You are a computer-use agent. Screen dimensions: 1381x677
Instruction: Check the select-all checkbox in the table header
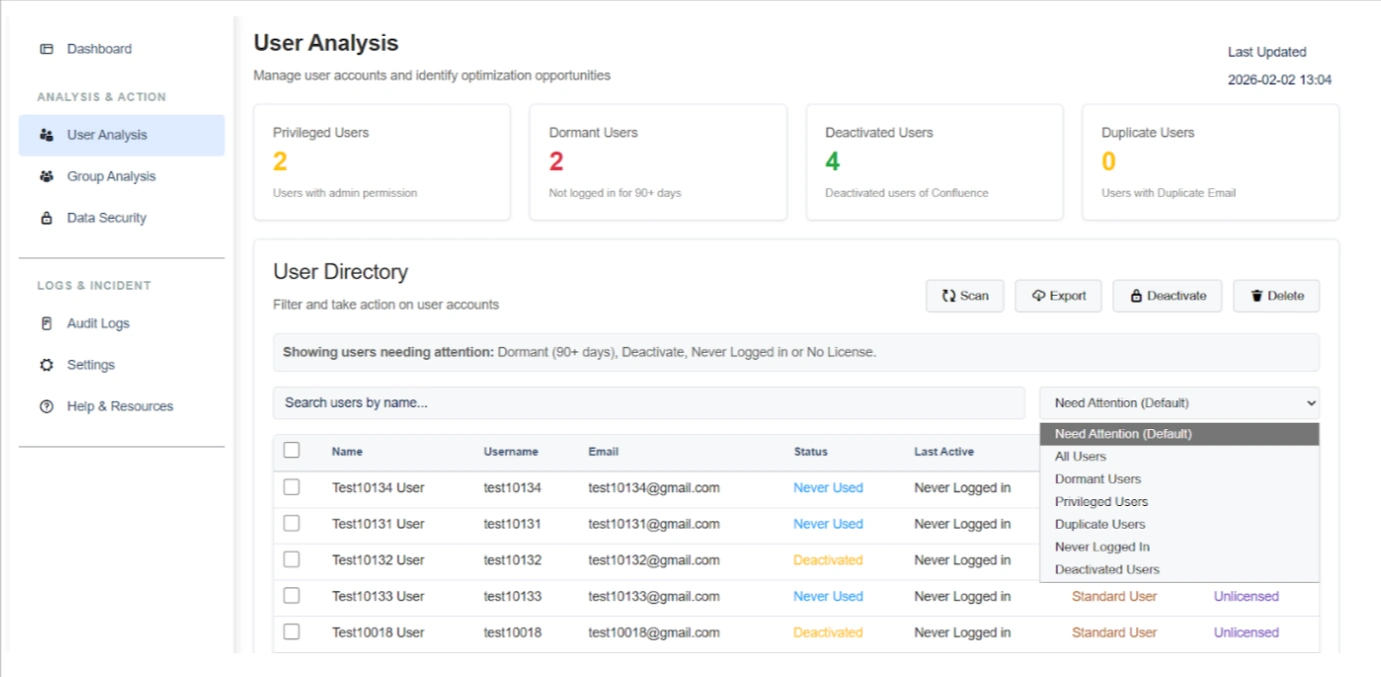[x=291, y=451]
